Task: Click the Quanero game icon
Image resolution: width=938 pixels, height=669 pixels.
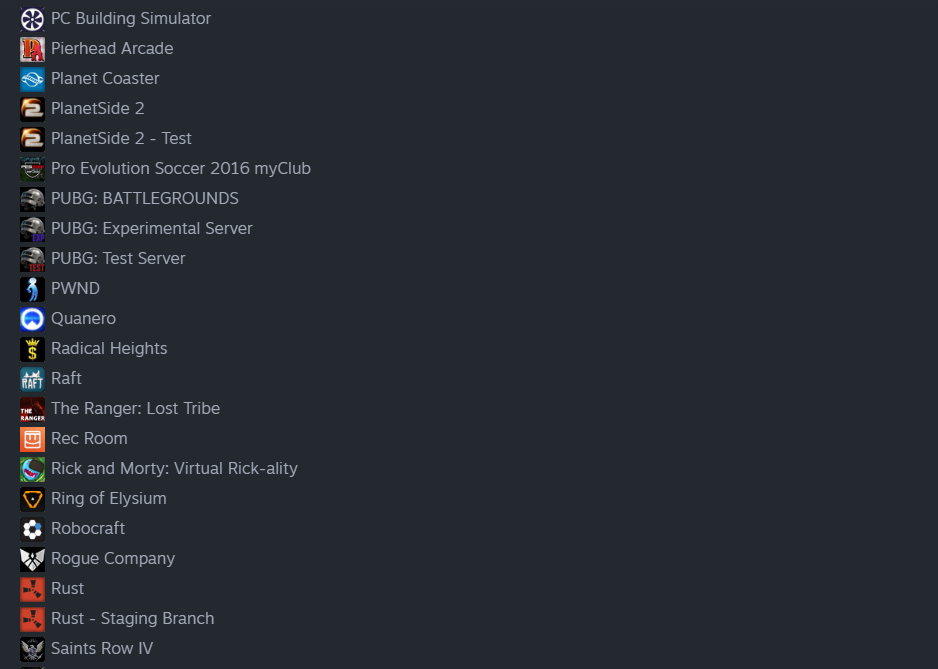Action: [32, 319]
